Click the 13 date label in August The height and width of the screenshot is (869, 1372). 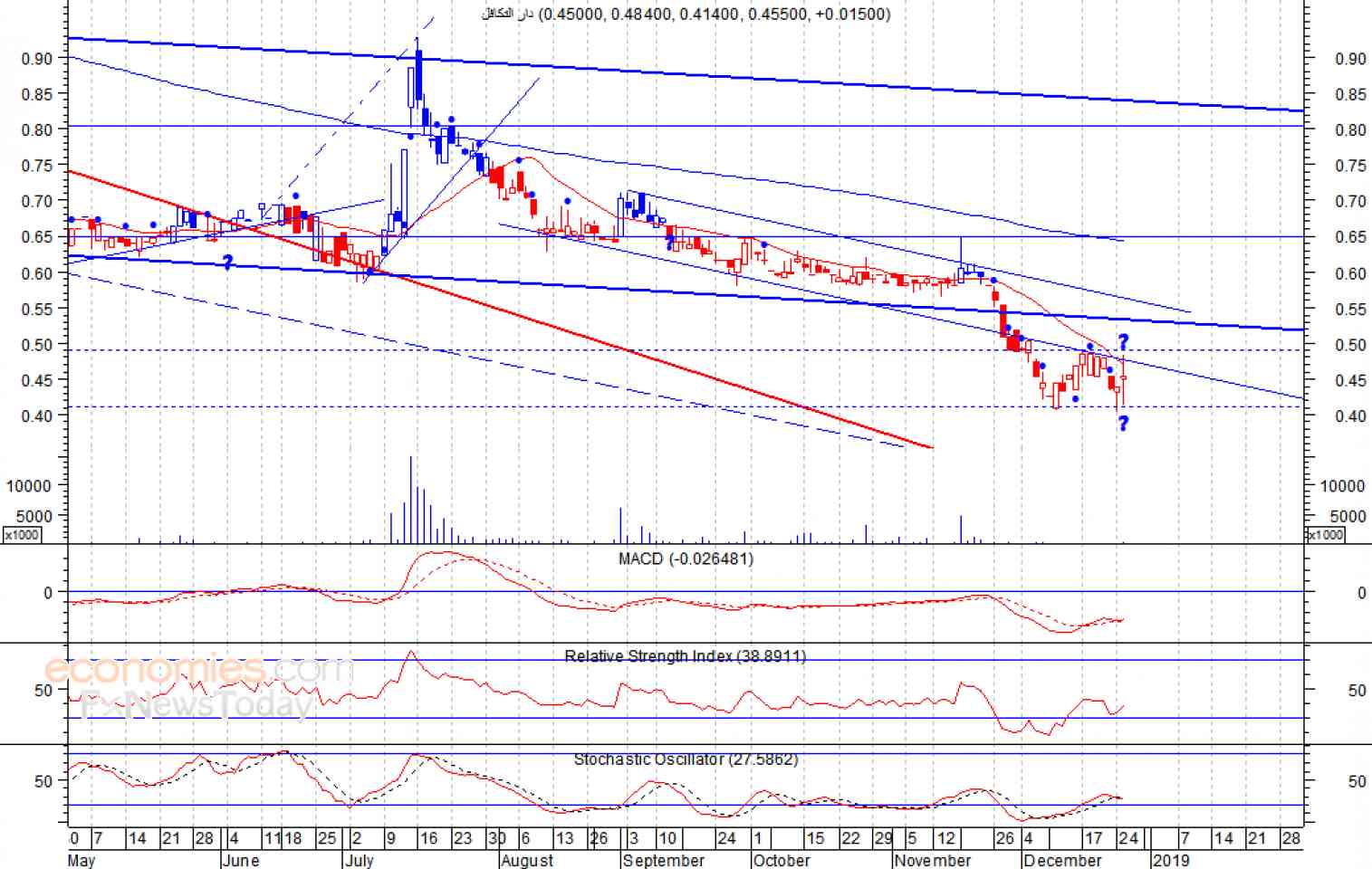564,838
